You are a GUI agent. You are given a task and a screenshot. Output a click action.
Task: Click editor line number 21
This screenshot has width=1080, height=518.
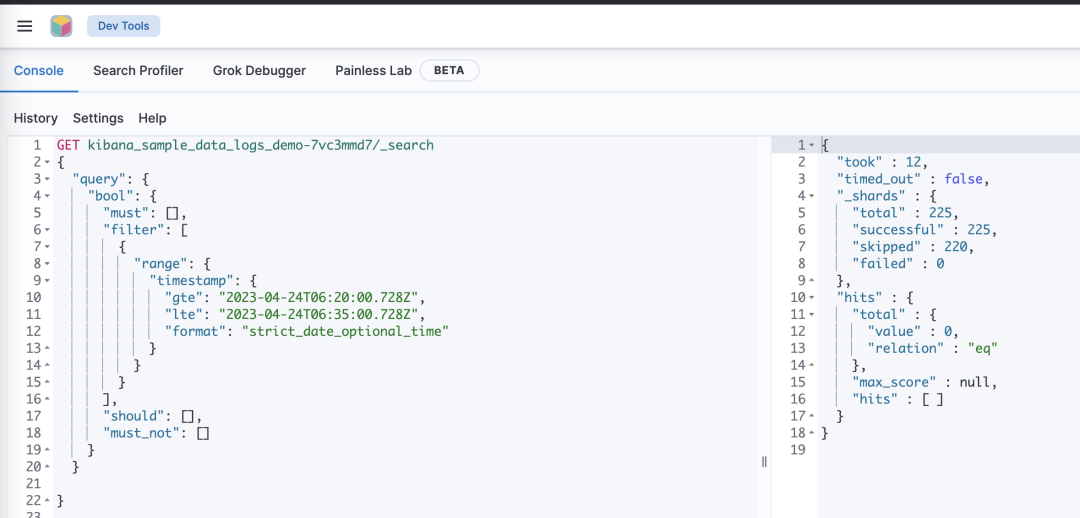32,484
